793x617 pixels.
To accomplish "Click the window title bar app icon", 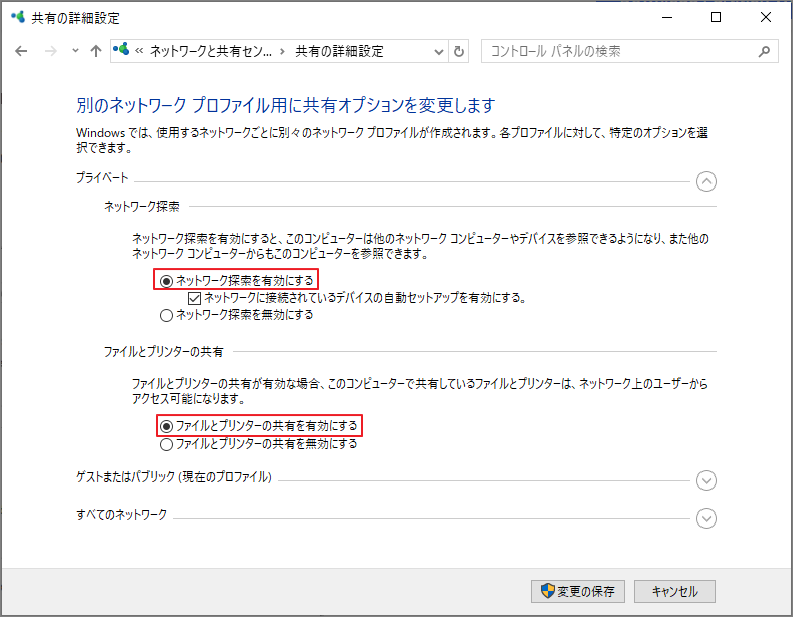I will click(x=18, y=18).
